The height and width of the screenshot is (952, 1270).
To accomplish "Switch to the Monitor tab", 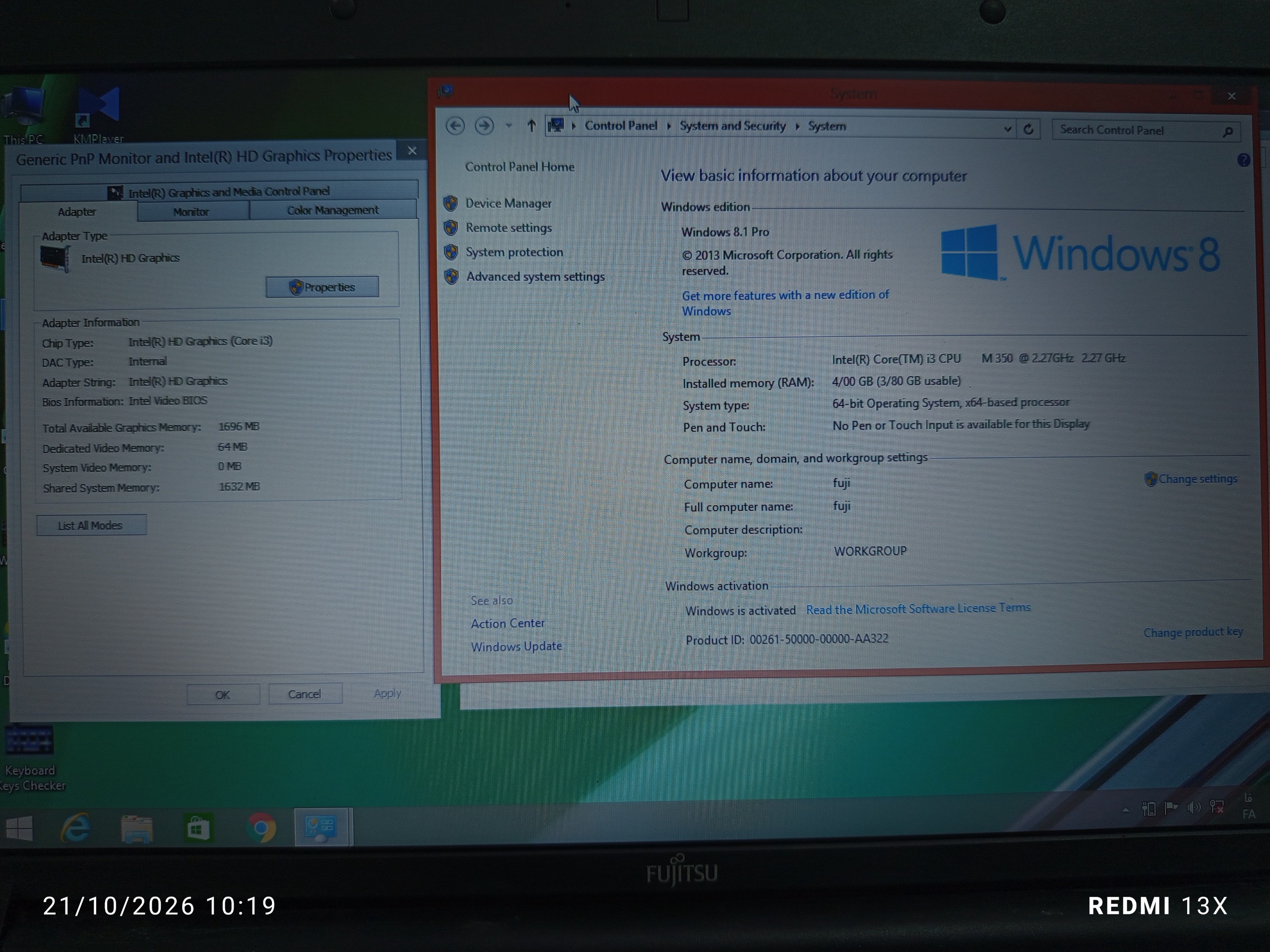I will click(x=192, y=212).
